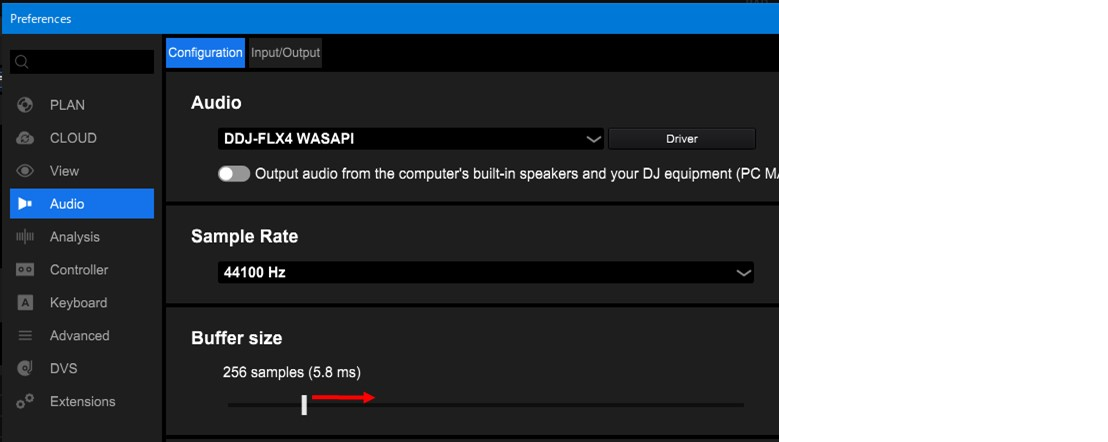
Task: Go to the Advanced preferences category
Action: coord(80,336)
